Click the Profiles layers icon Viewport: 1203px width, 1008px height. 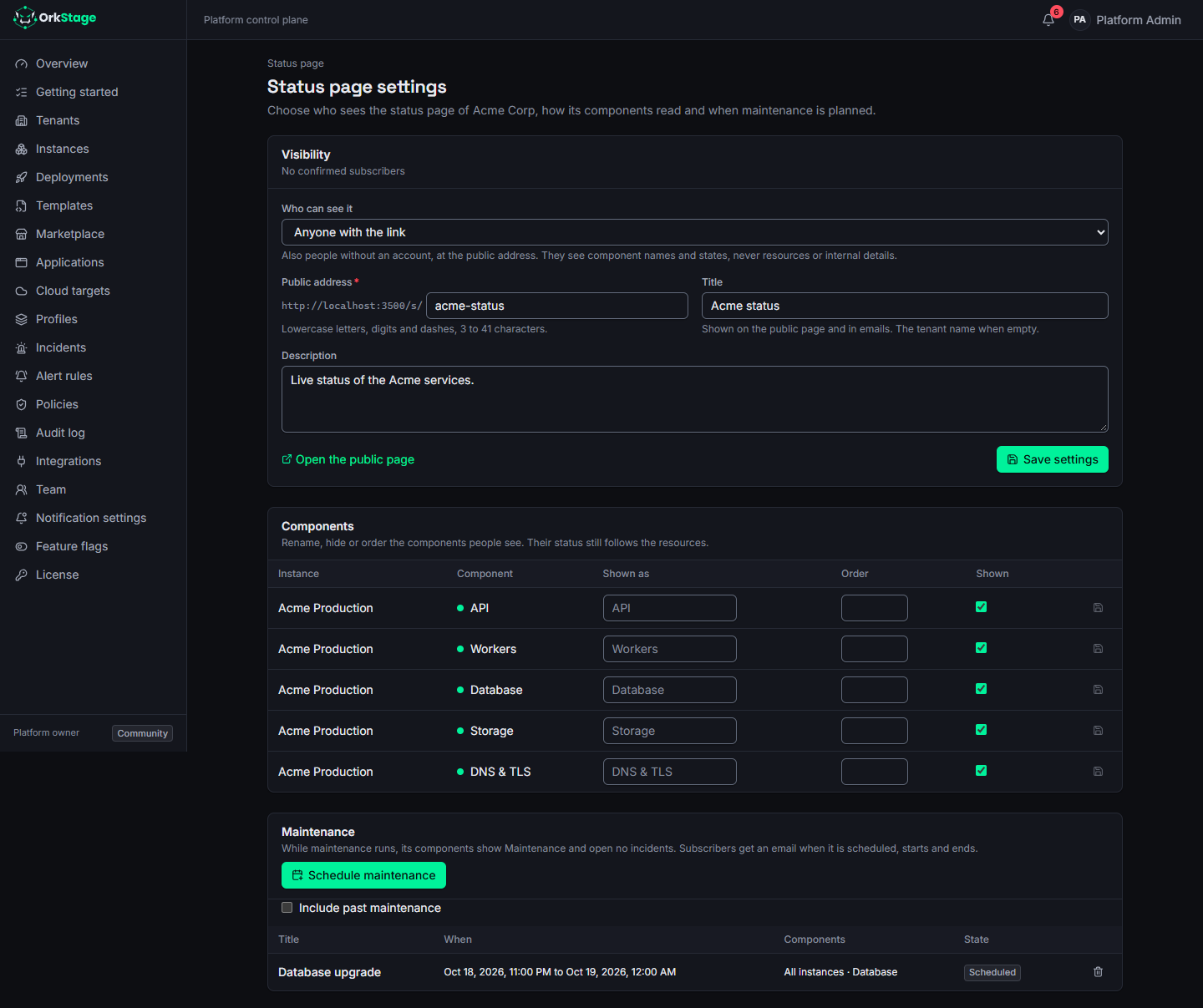[x=22, y=320]
